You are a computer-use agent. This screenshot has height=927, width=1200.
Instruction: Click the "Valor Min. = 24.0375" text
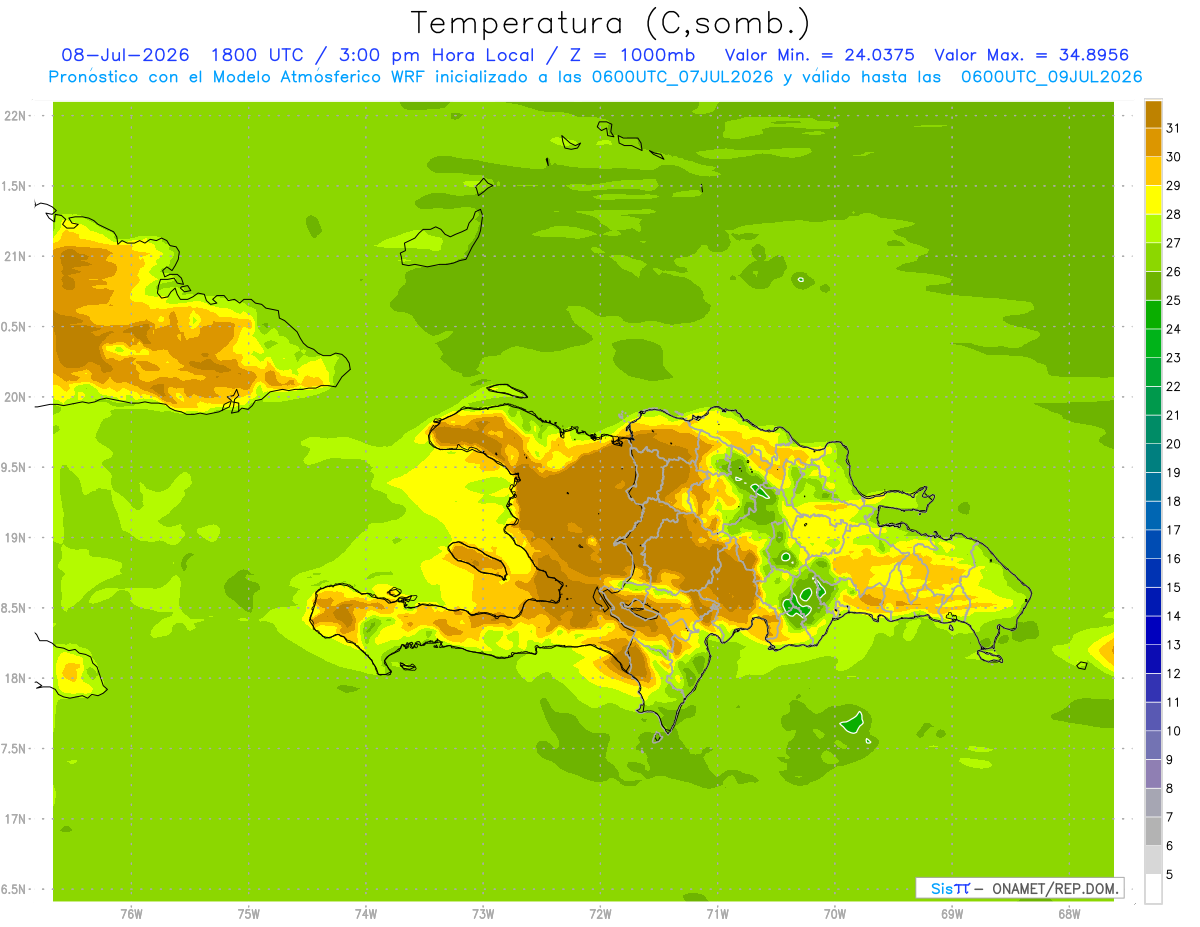[x=819, y=55]
